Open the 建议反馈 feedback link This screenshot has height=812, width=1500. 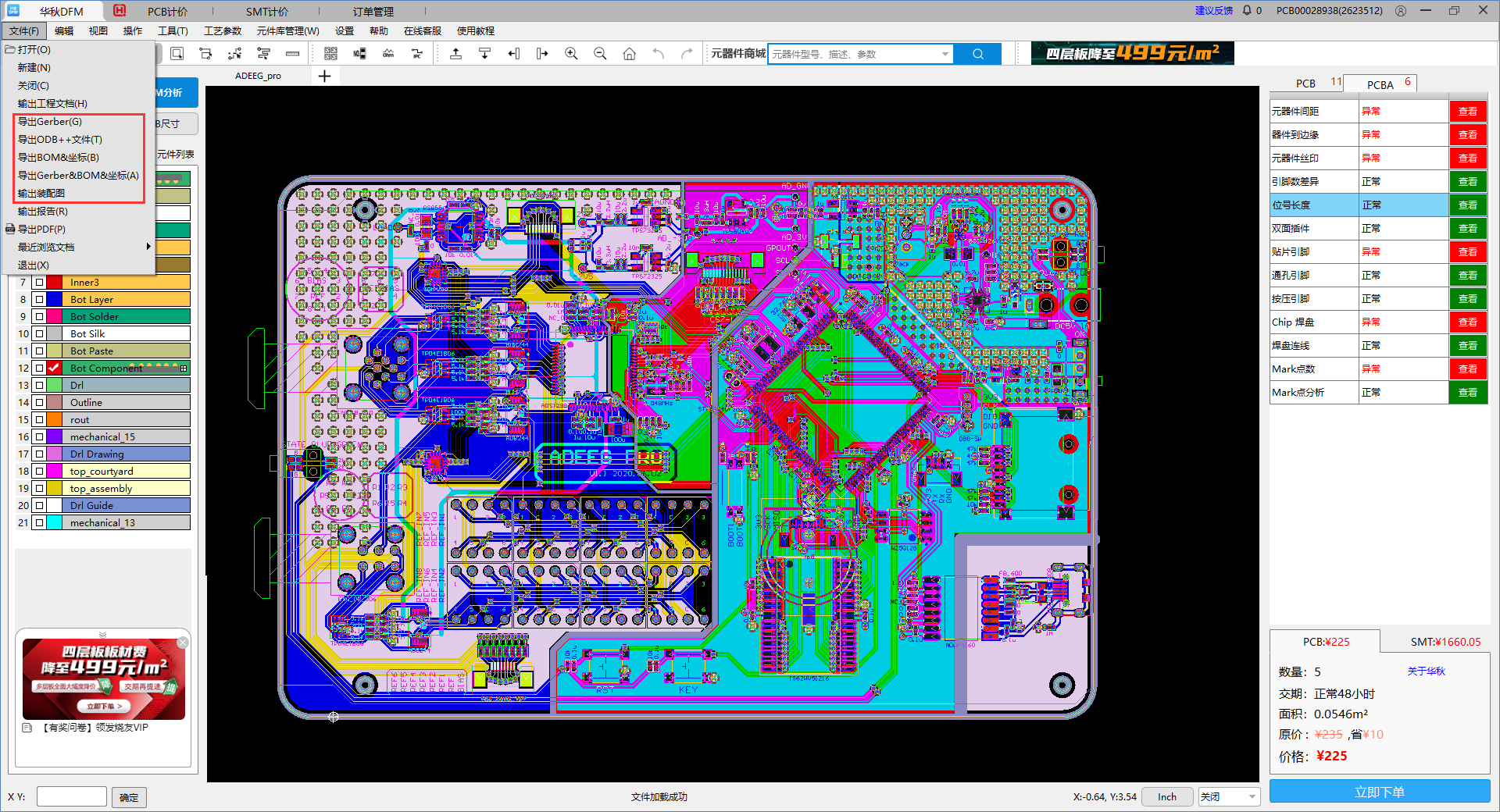(1214, 11)
